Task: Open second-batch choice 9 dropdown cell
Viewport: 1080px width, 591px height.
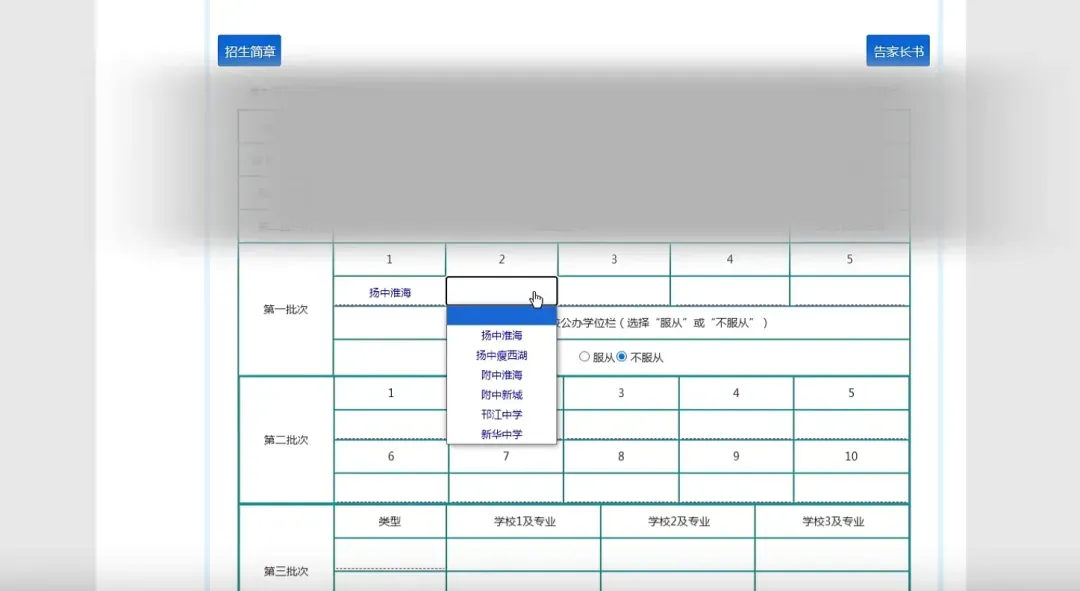Action: [736, 488]
